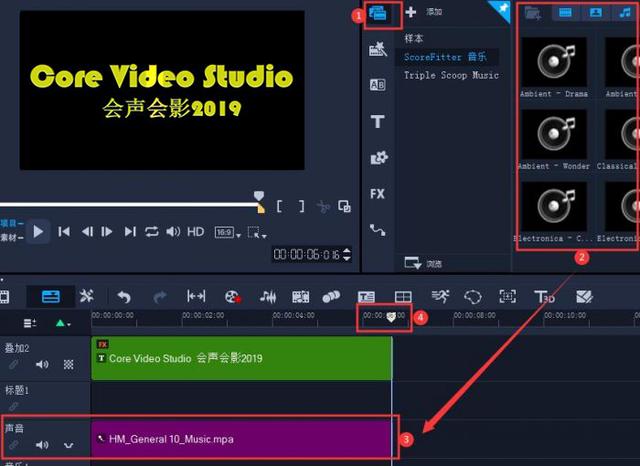The height and width of the screenshot is (466, 640).
Task: Switch to project (项目) play mode
Action: (x=11, y=223)
